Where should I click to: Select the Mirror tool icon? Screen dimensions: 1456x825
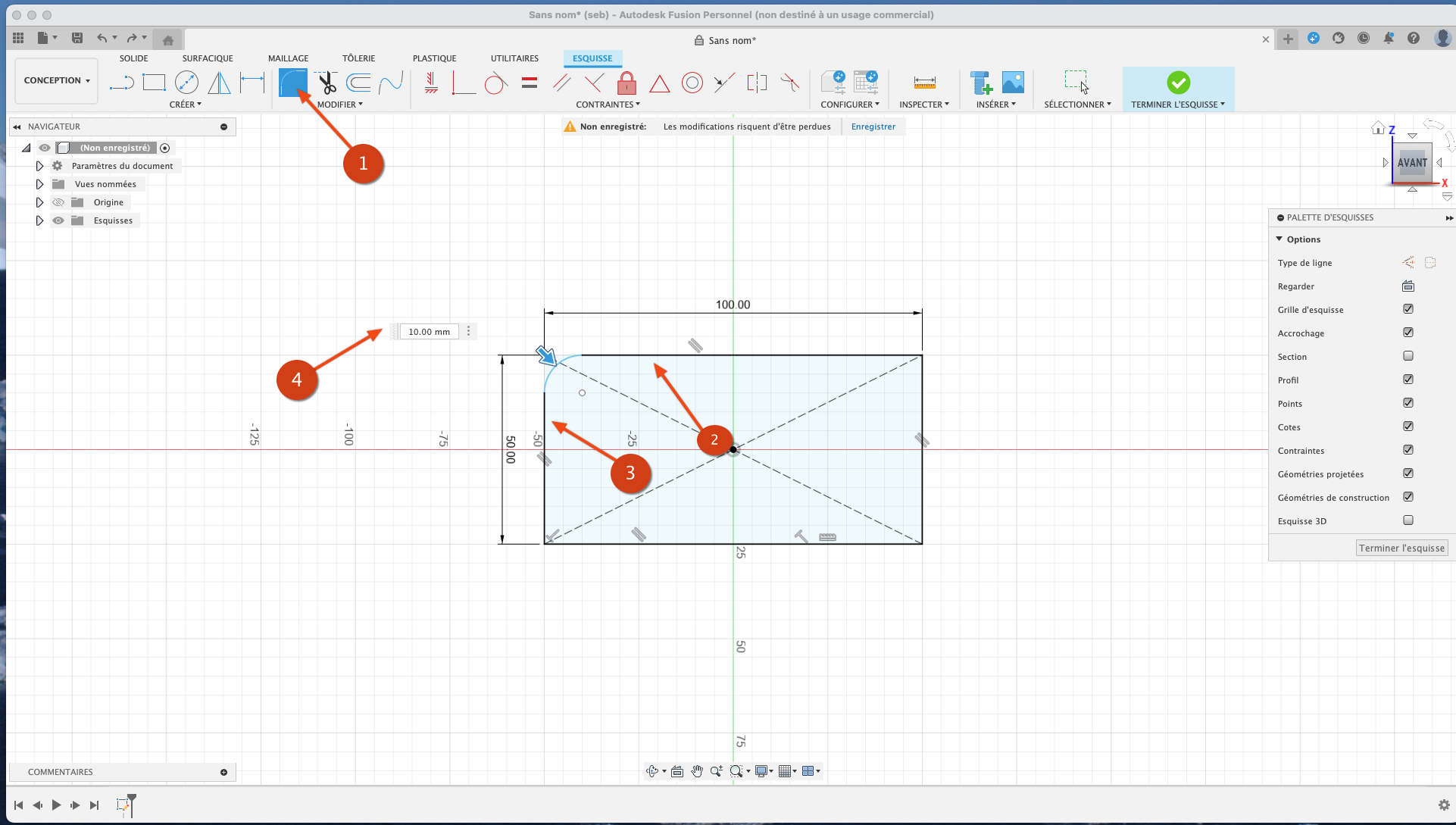click(219, 83)
